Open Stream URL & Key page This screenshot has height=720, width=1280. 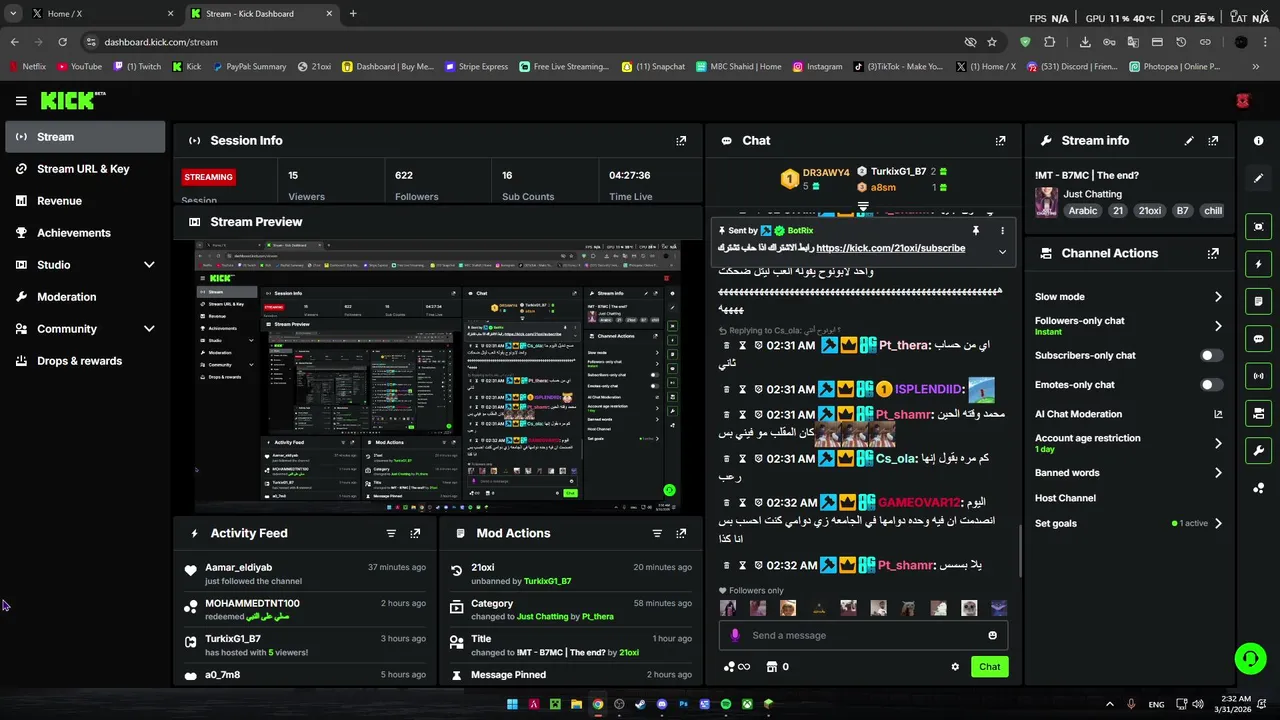pyautogui.click(x=85, y=169)
